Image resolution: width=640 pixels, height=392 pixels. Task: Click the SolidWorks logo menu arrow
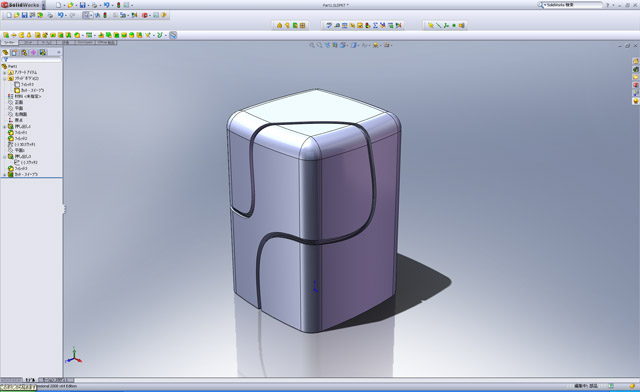(x=44, y=5)
